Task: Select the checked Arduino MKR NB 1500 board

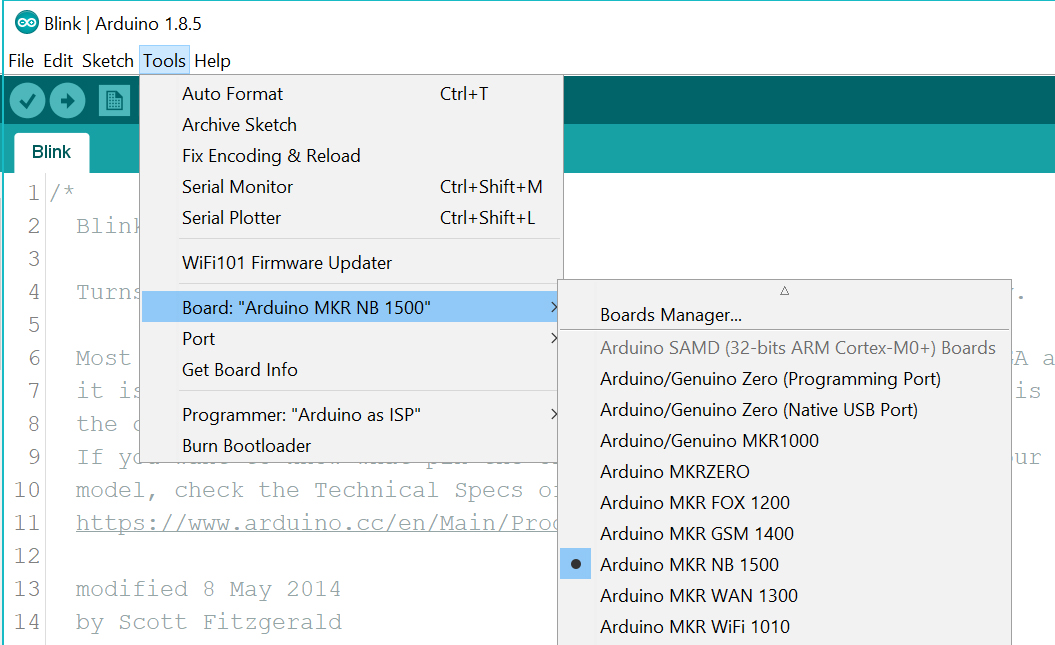Action: click(785, 564)
